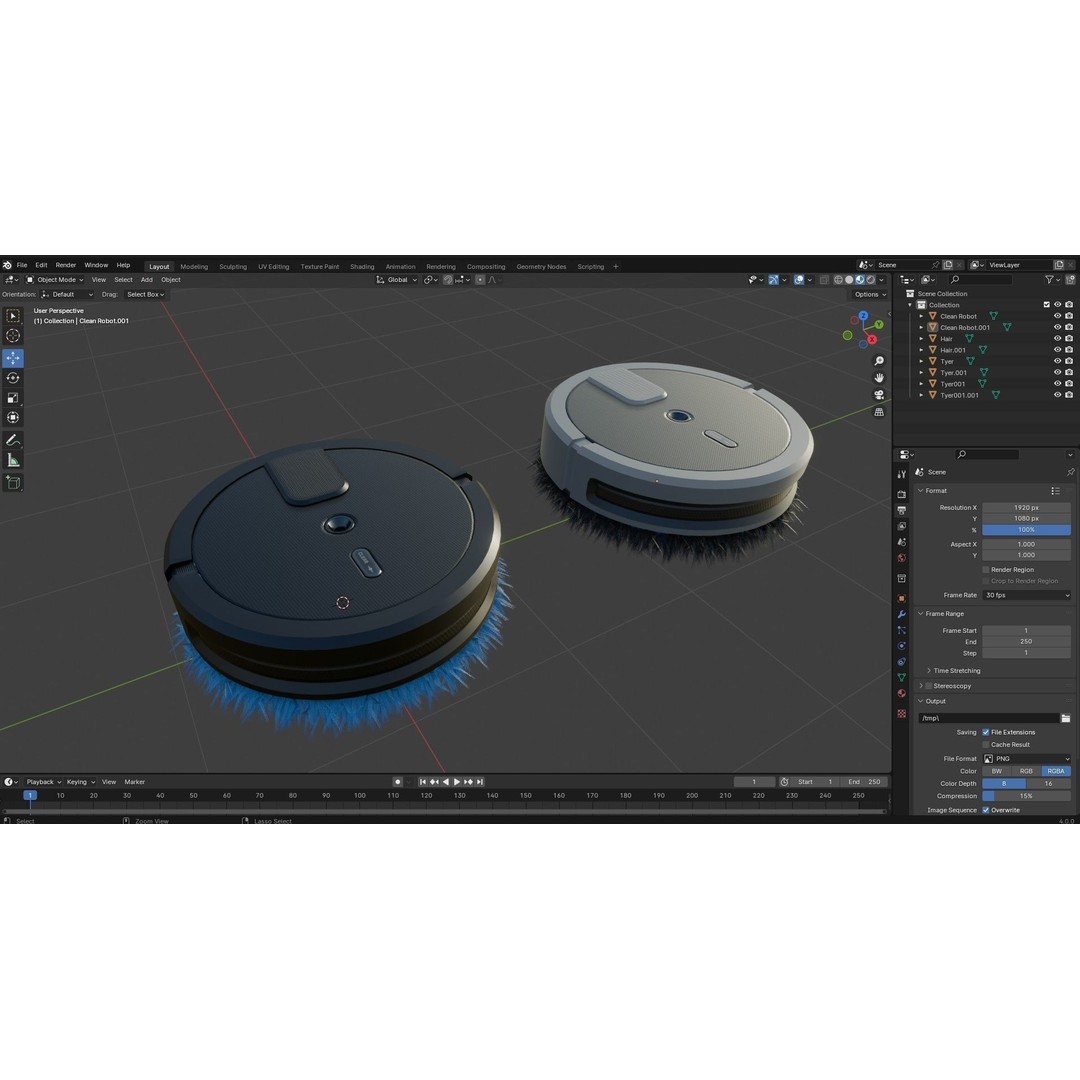Image resolution: width=1080 pixels, height=1080 pixels.
Task: Select the Move tool in the toolbar
Action: pos(14,357)
